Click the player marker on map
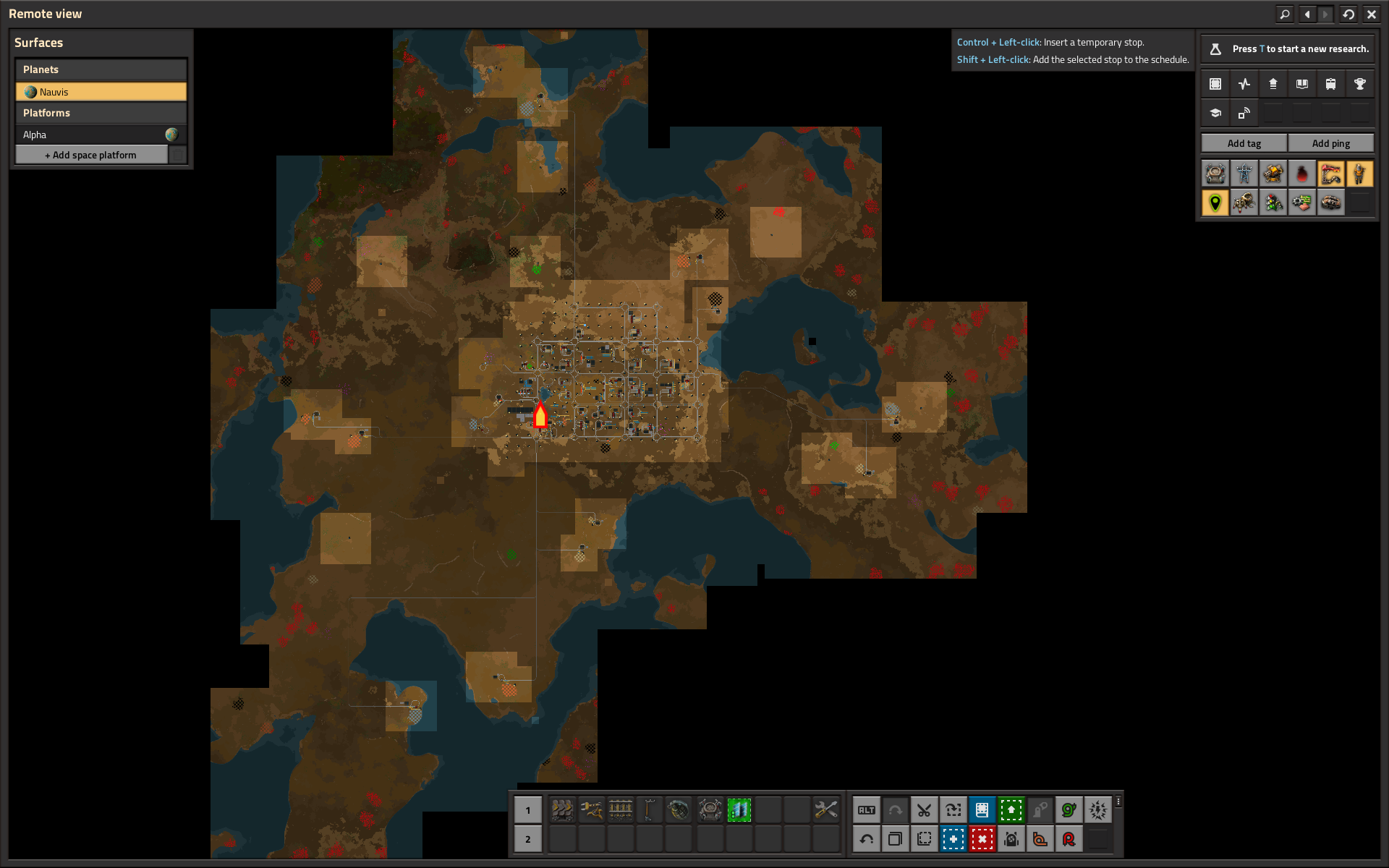 [540, 414]
